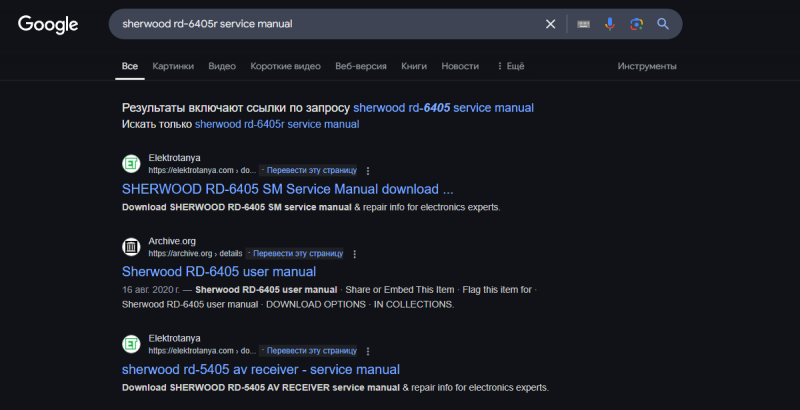
Task: Click the https://archive.org › details URL
Action: tap(195, 253)
